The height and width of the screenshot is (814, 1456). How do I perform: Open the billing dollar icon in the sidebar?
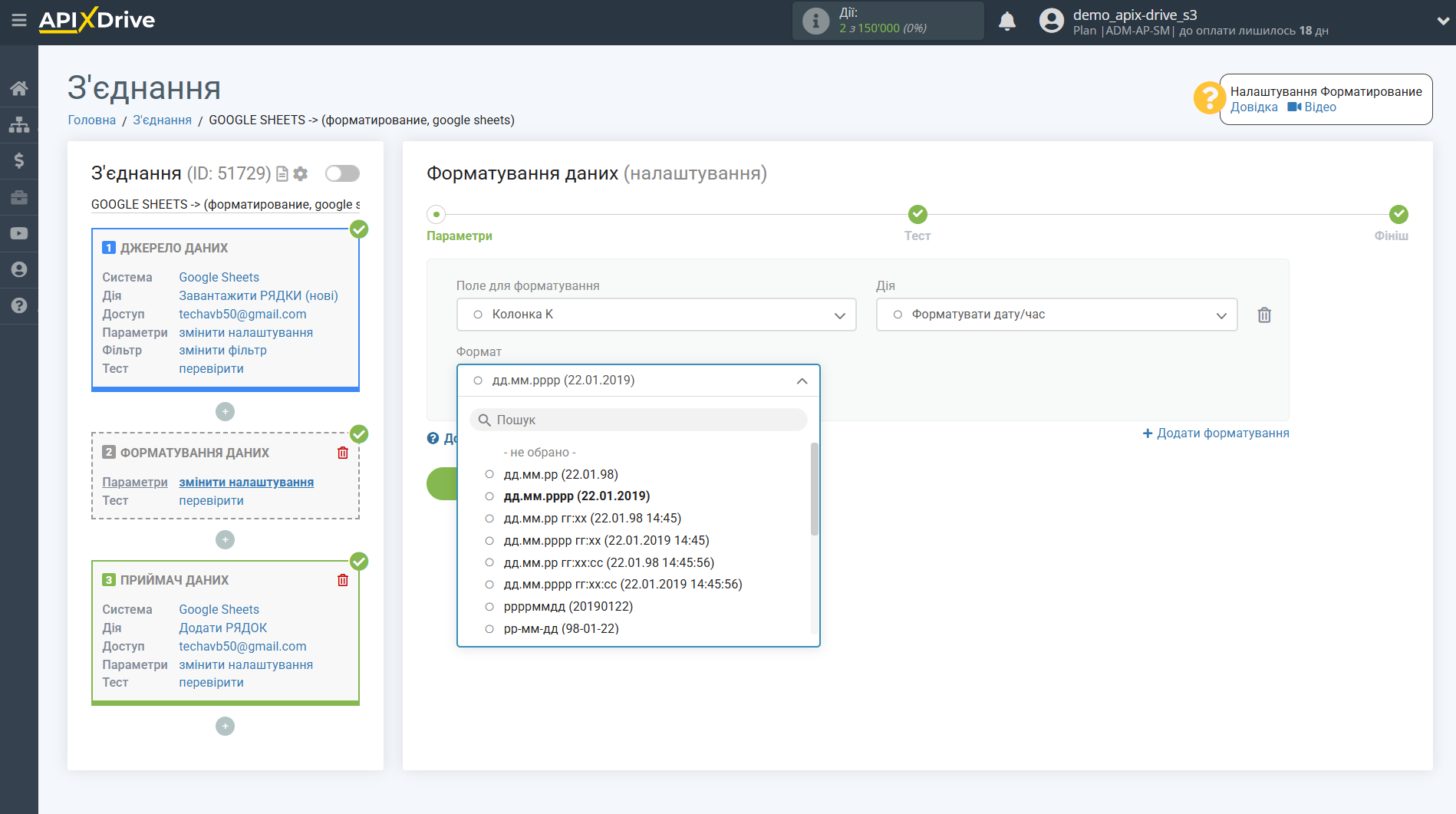[19, 160]
